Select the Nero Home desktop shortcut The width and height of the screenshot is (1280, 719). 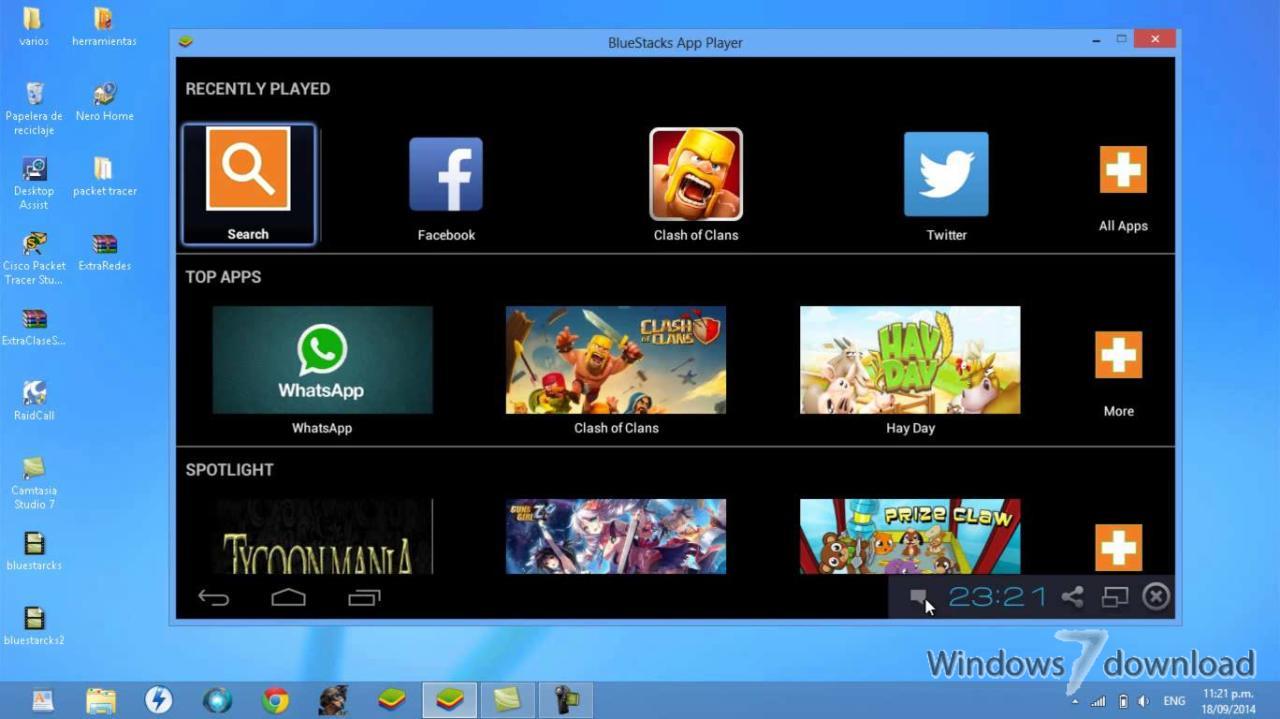coord(104,102)
